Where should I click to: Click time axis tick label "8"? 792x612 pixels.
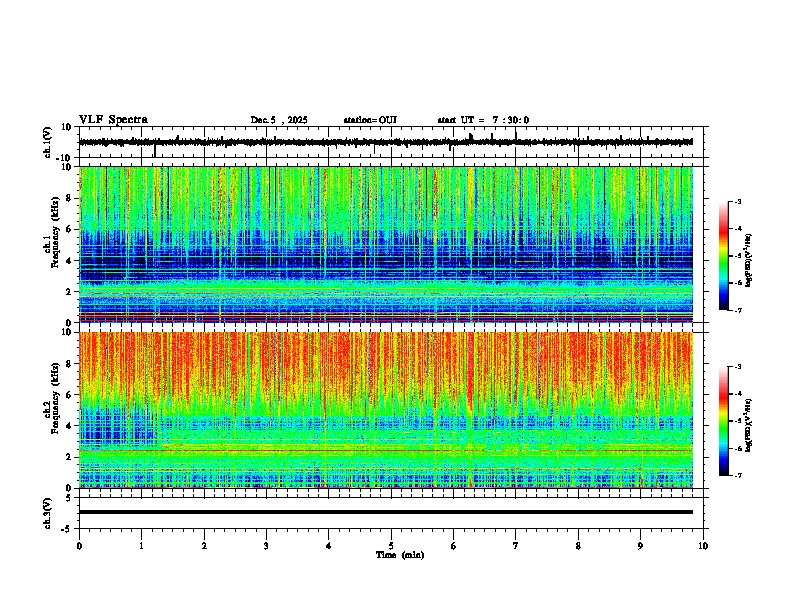pos(578,546)
